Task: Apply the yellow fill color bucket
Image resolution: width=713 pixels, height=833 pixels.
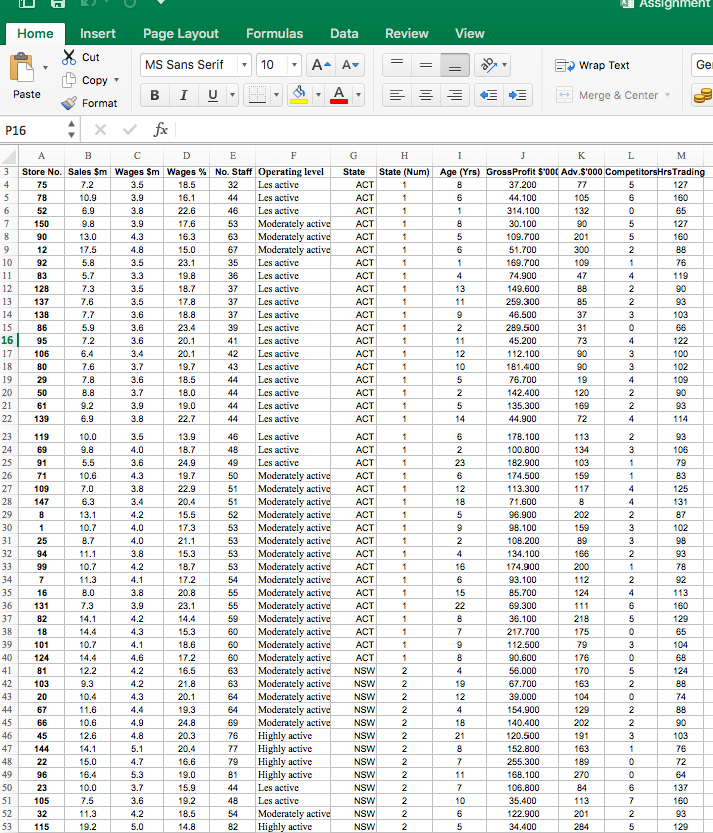Action: [x=300, y=95]
